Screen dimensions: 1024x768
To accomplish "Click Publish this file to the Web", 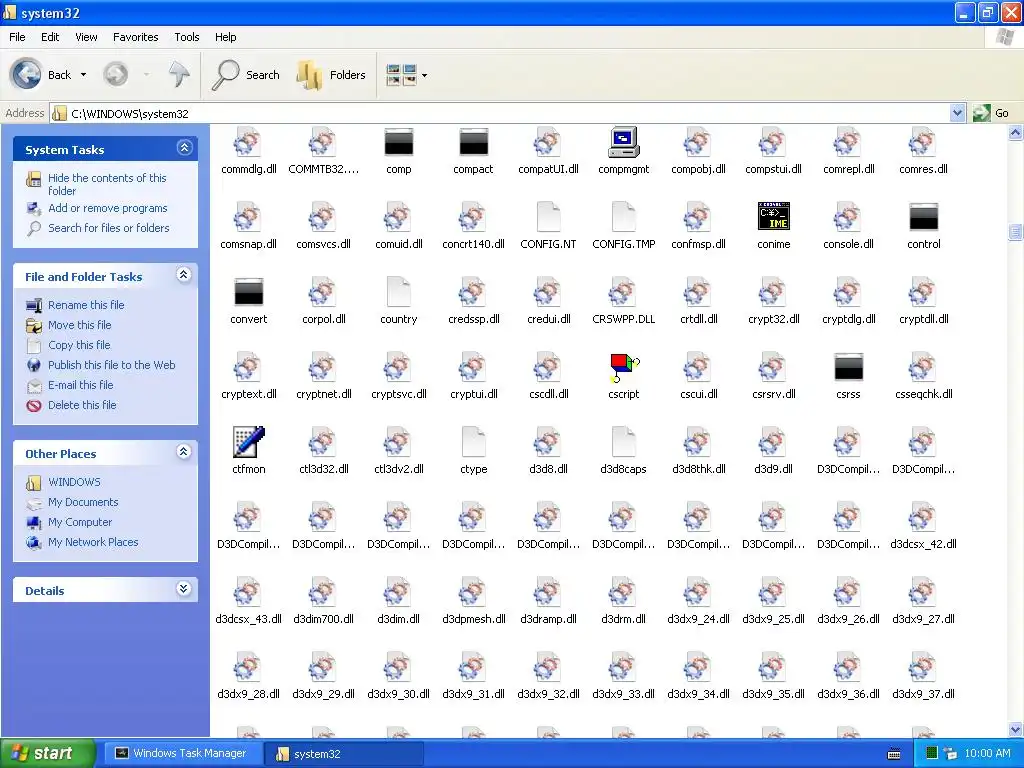I will [x=112, y=365].
